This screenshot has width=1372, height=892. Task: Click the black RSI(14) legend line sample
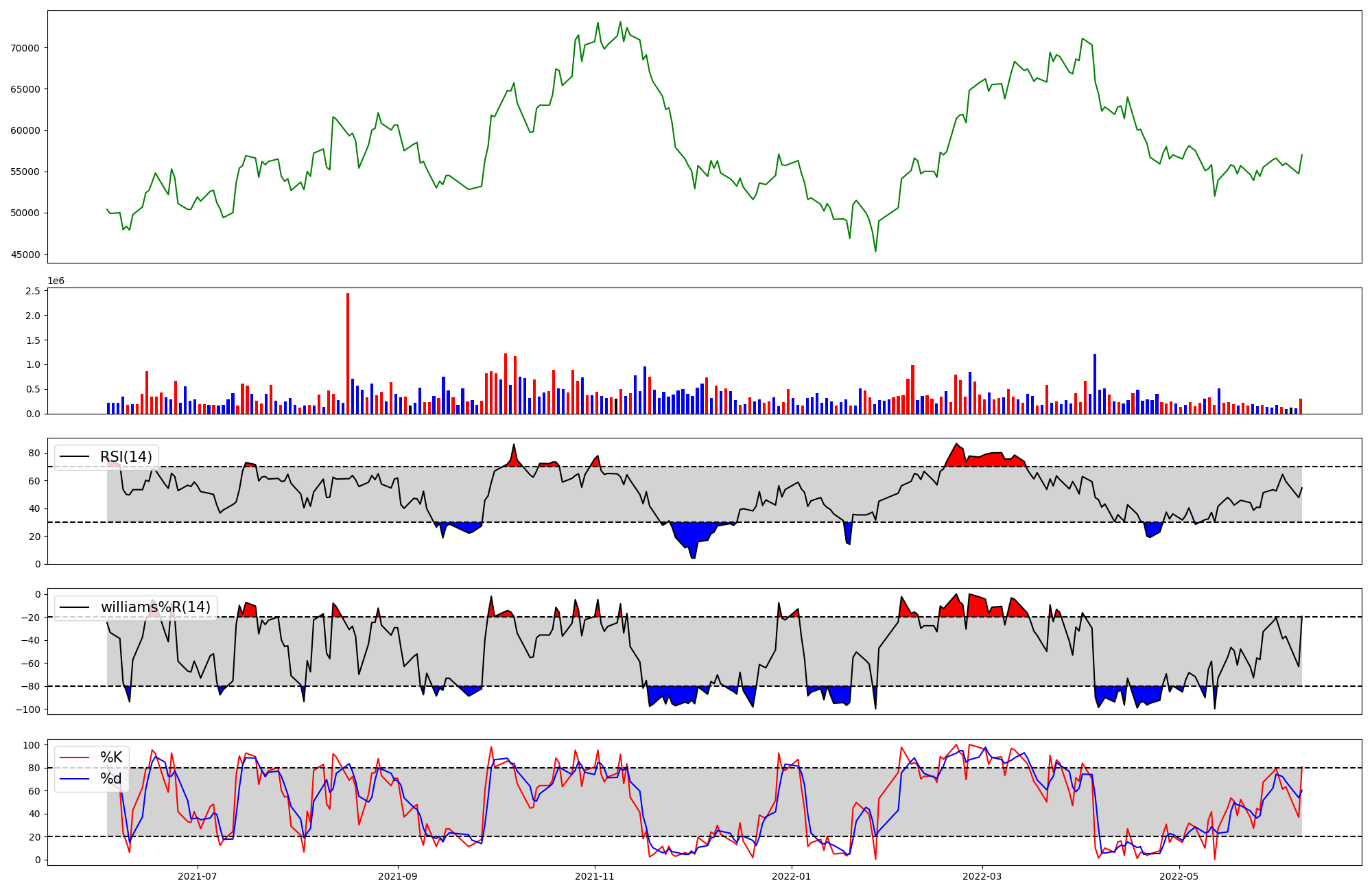coord(75,457)
